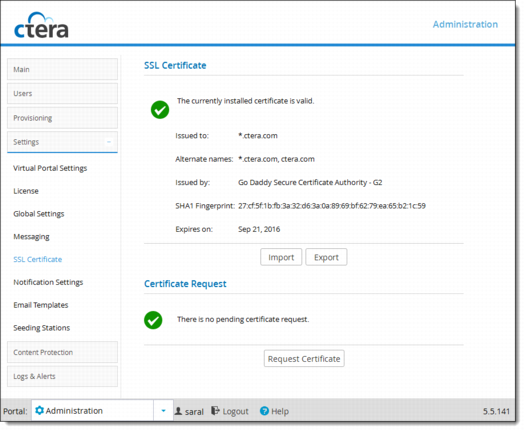
Task: Collapse the Settings section via minus icon
Action: (109, 142)
